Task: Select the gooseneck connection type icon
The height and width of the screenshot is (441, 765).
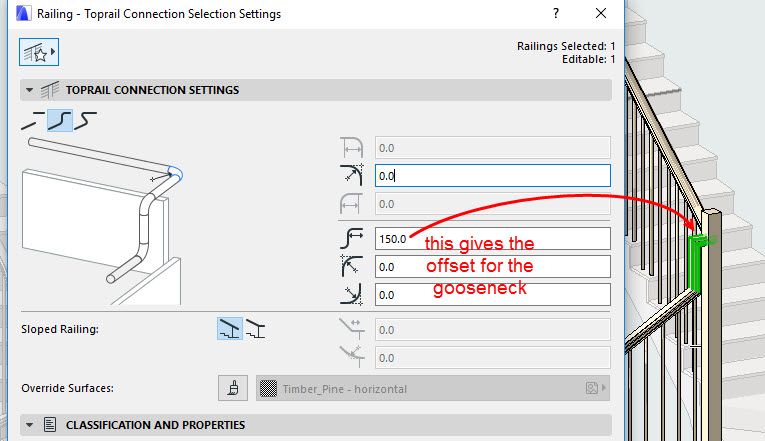Action: click(x=59, y=120)
